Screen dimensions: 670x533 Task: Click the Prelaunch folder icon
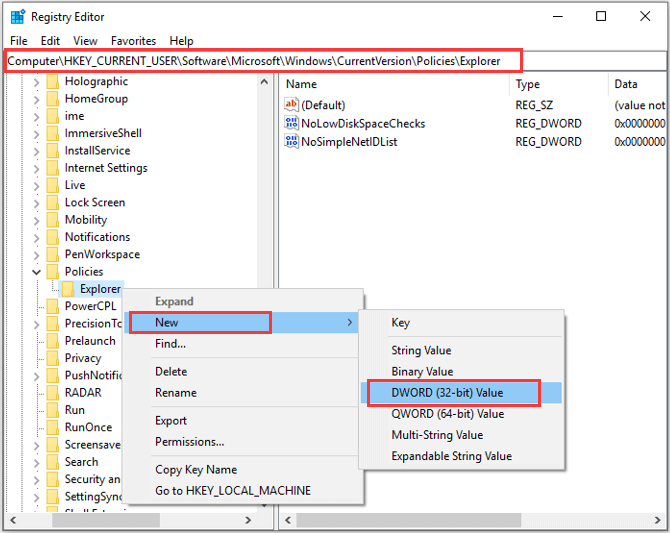[x=53, y=341]
